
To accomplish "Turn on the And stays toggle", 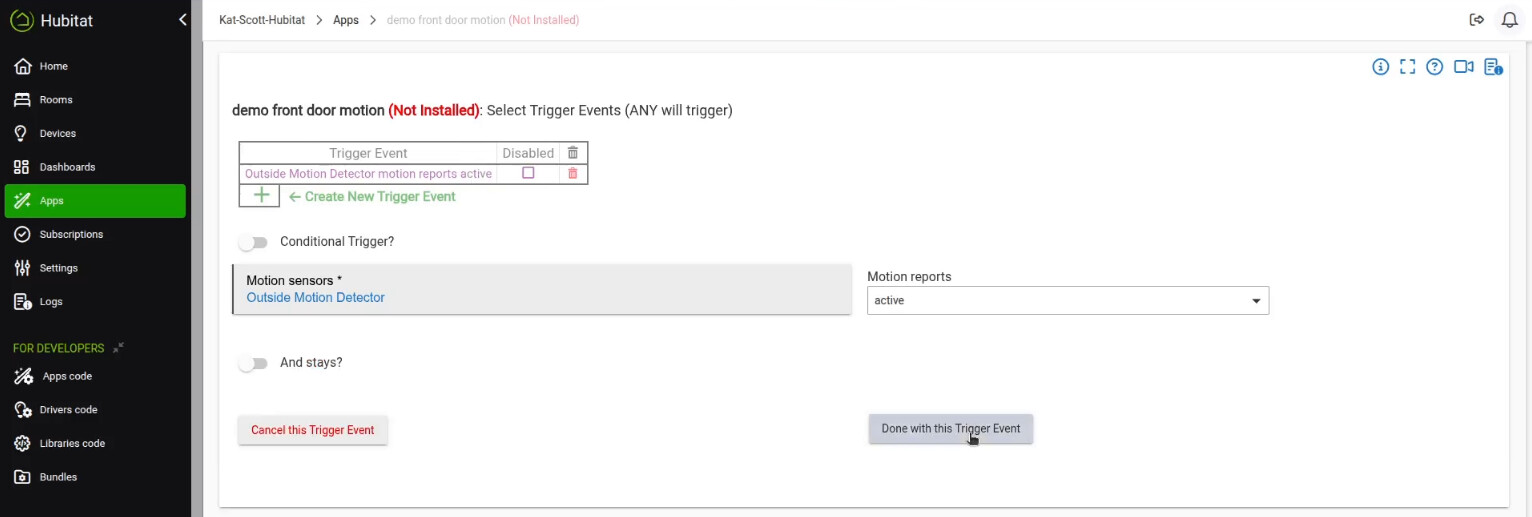I will (x=254, y=363).
